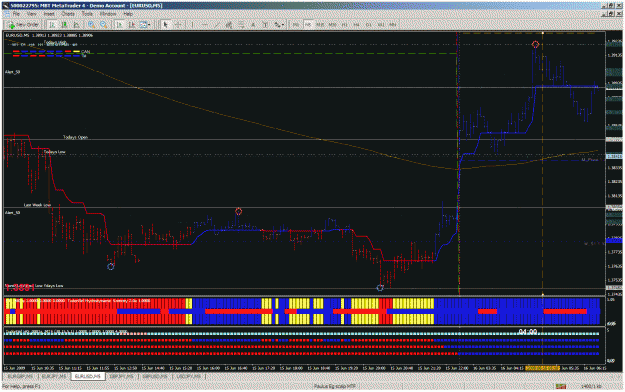Toggle chart shift from right border
This screenshot has width=625, height=392.
pos(132,25)
